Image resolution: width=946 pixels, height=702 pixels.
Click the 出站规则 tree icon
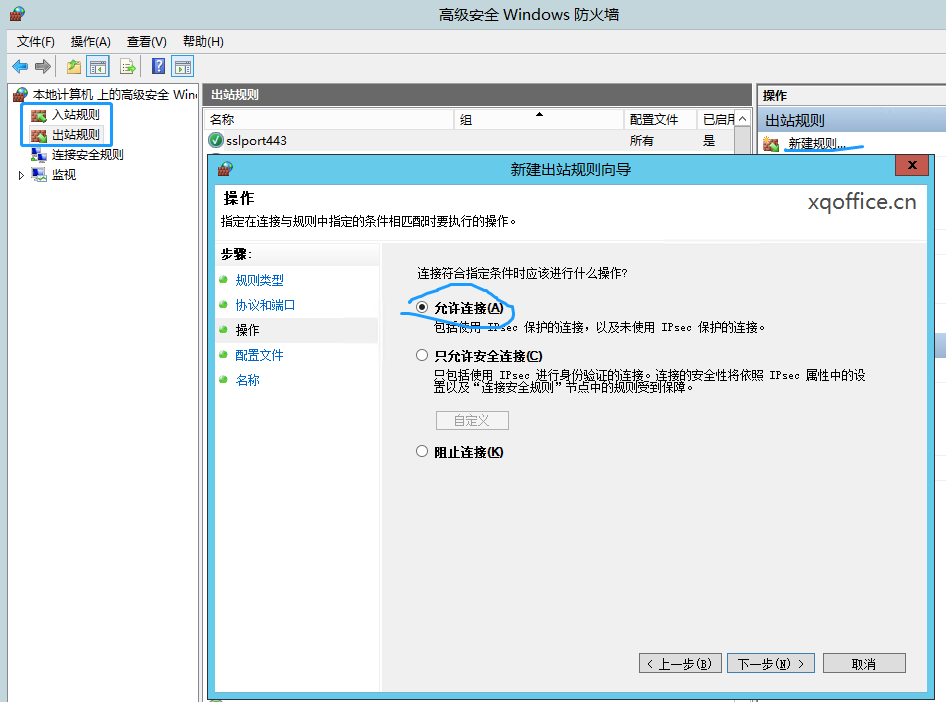pos(39,135)
